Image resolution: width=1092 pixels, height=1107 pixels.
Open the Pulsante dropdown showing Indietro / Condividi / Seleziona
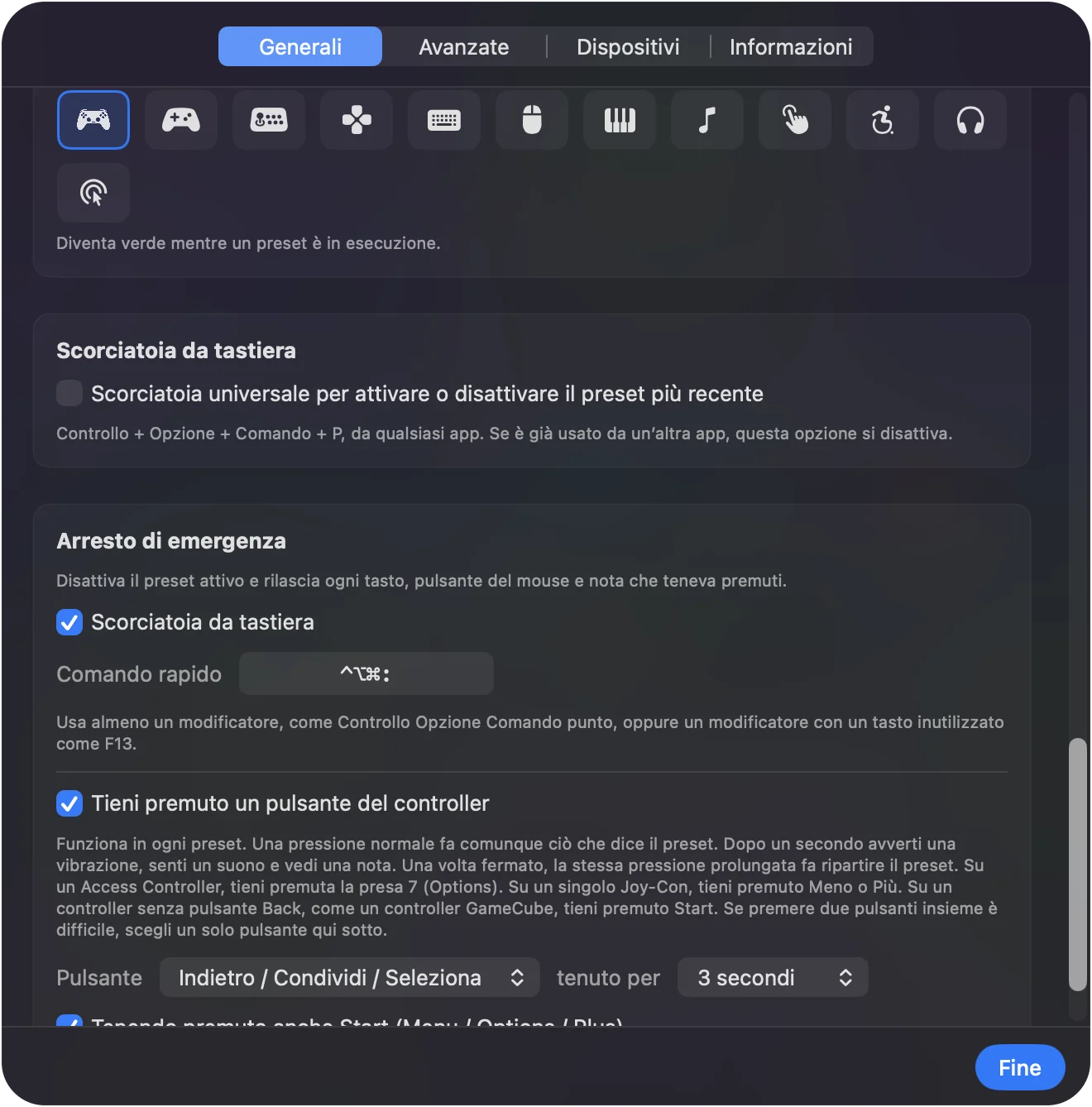[350, 977]
